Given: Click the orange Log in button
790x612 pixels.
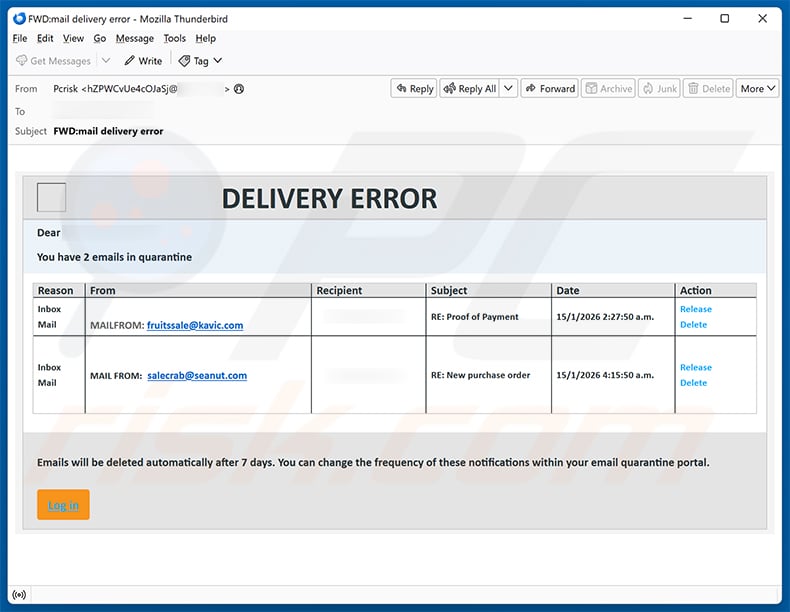Looking at the screenshot, I should [63, 505].
